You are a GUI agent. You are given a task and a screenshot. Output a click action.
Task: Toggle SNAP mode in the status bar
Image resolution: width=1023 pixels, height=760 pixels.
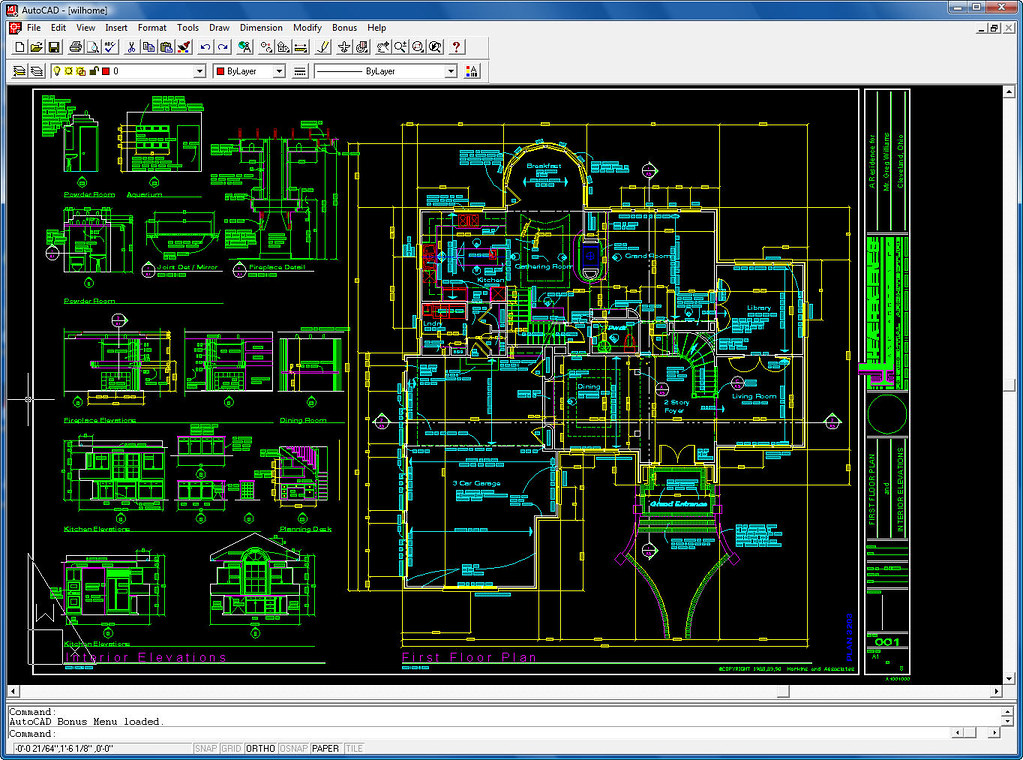[205, 748]
